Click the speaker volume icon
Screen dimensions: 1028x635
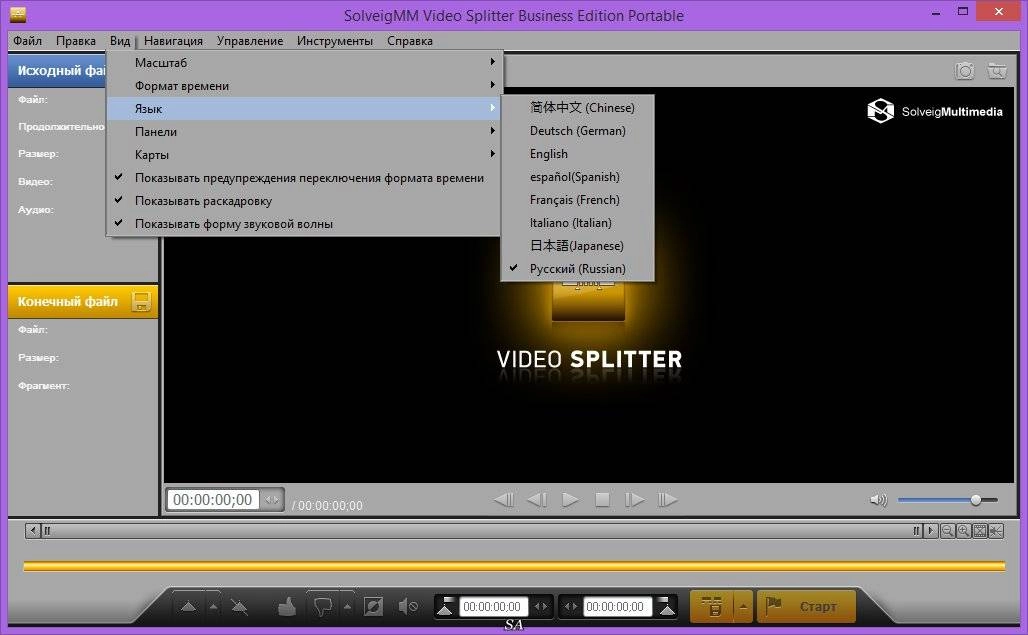click(x=878, y=500)
